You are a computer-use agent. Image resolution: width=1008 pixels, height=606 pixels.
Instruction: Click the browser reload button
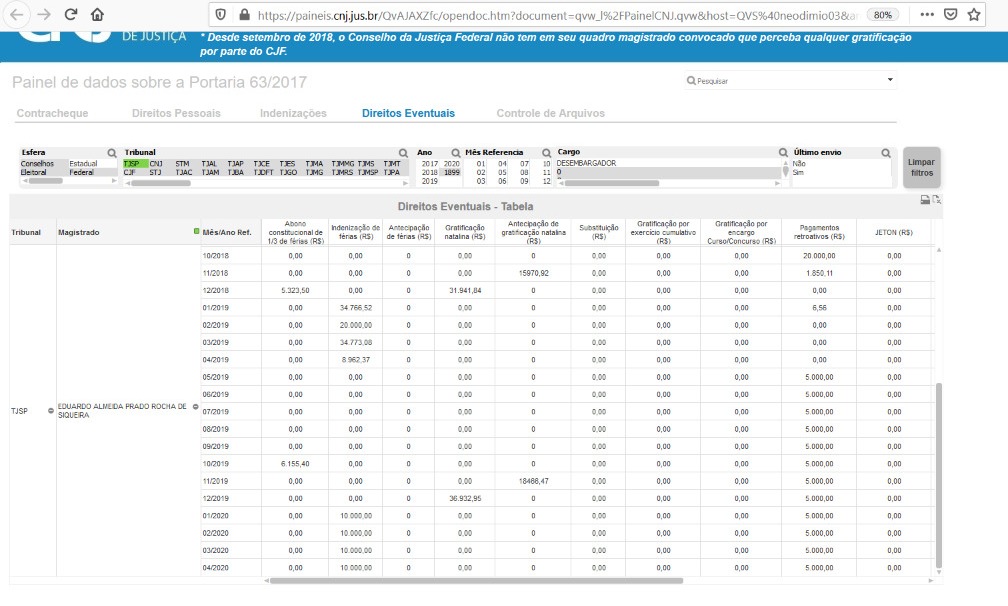70,15
